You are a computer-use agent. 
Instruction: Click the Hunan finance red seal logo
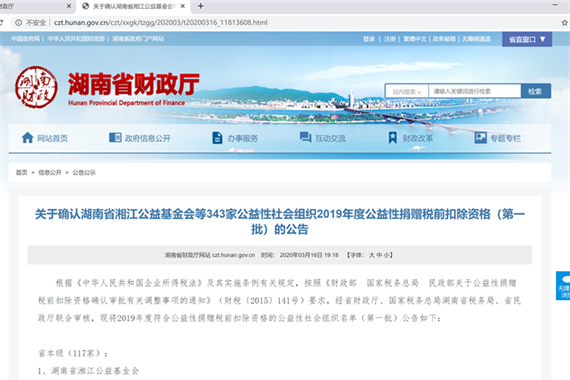point(36,87)
